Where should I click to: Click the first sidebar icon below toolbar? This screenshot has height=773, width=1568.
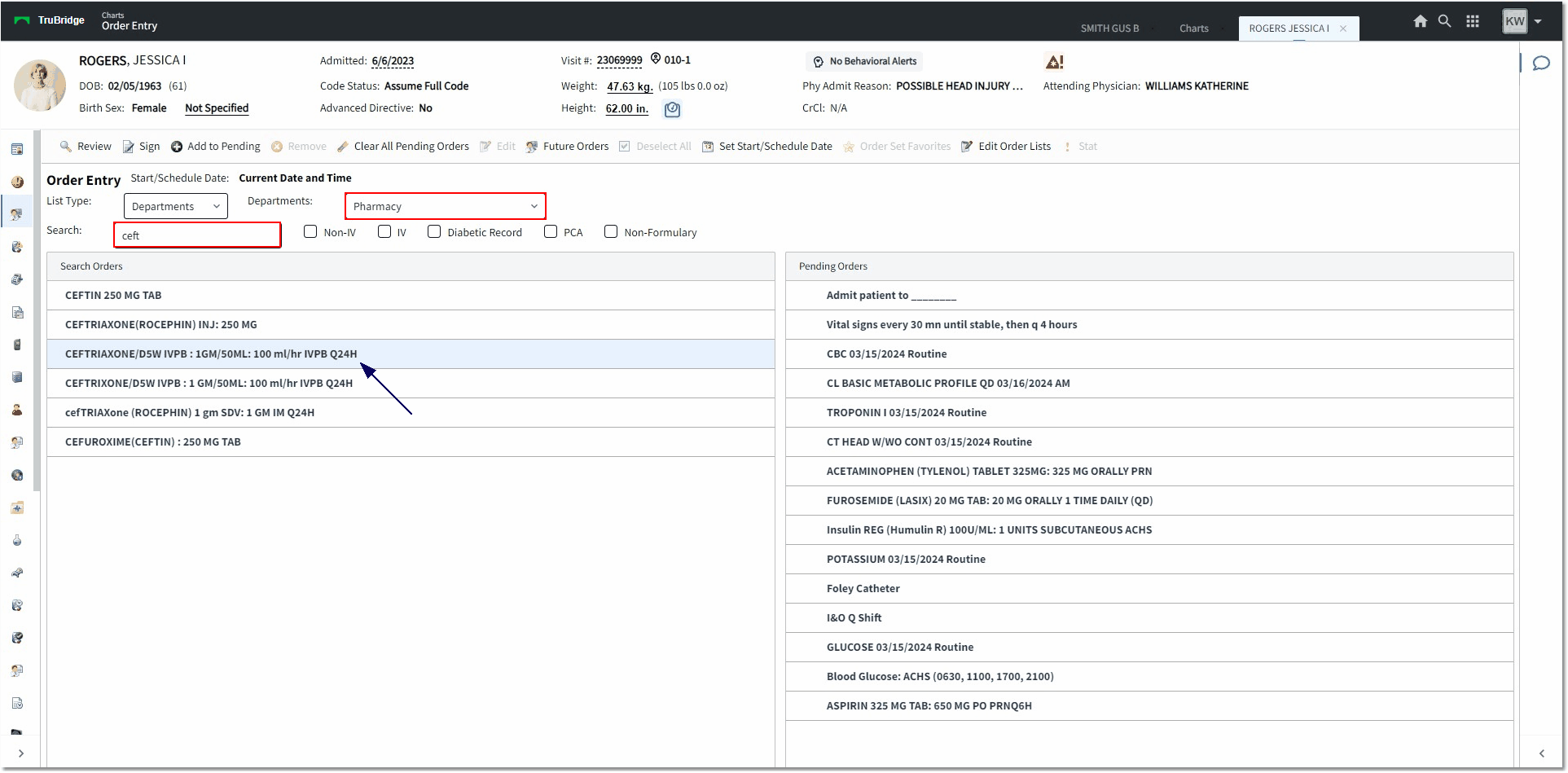click(17, 149)
